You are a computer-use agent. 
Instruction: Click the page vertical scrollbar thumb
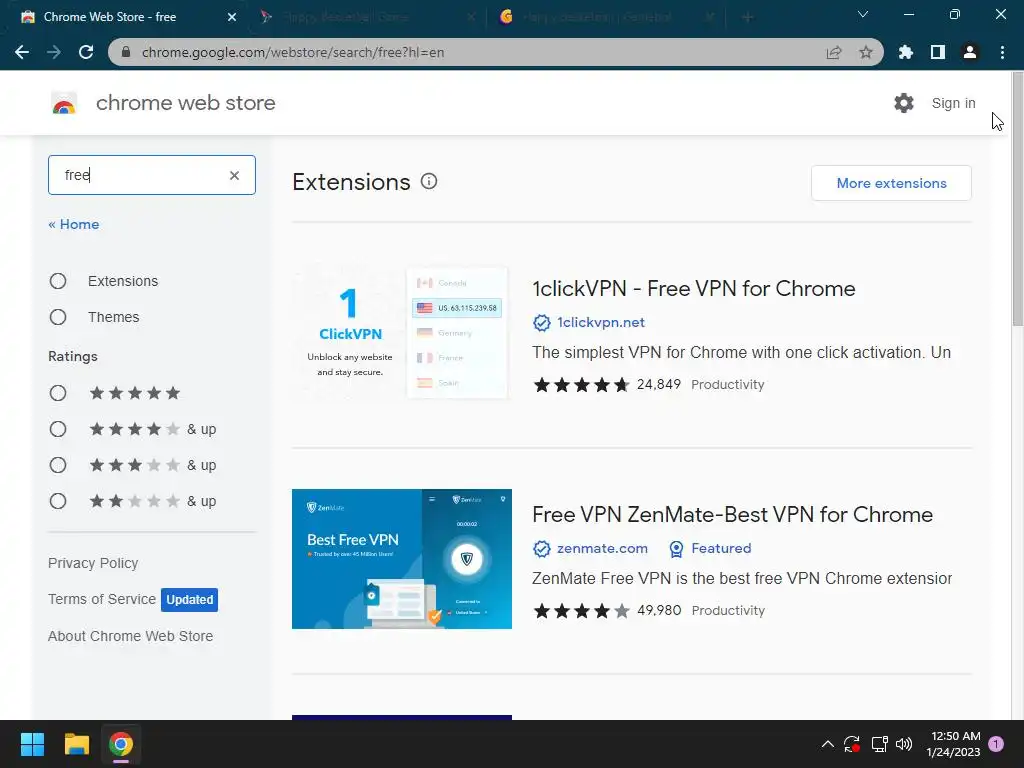tap(1017, 199)
